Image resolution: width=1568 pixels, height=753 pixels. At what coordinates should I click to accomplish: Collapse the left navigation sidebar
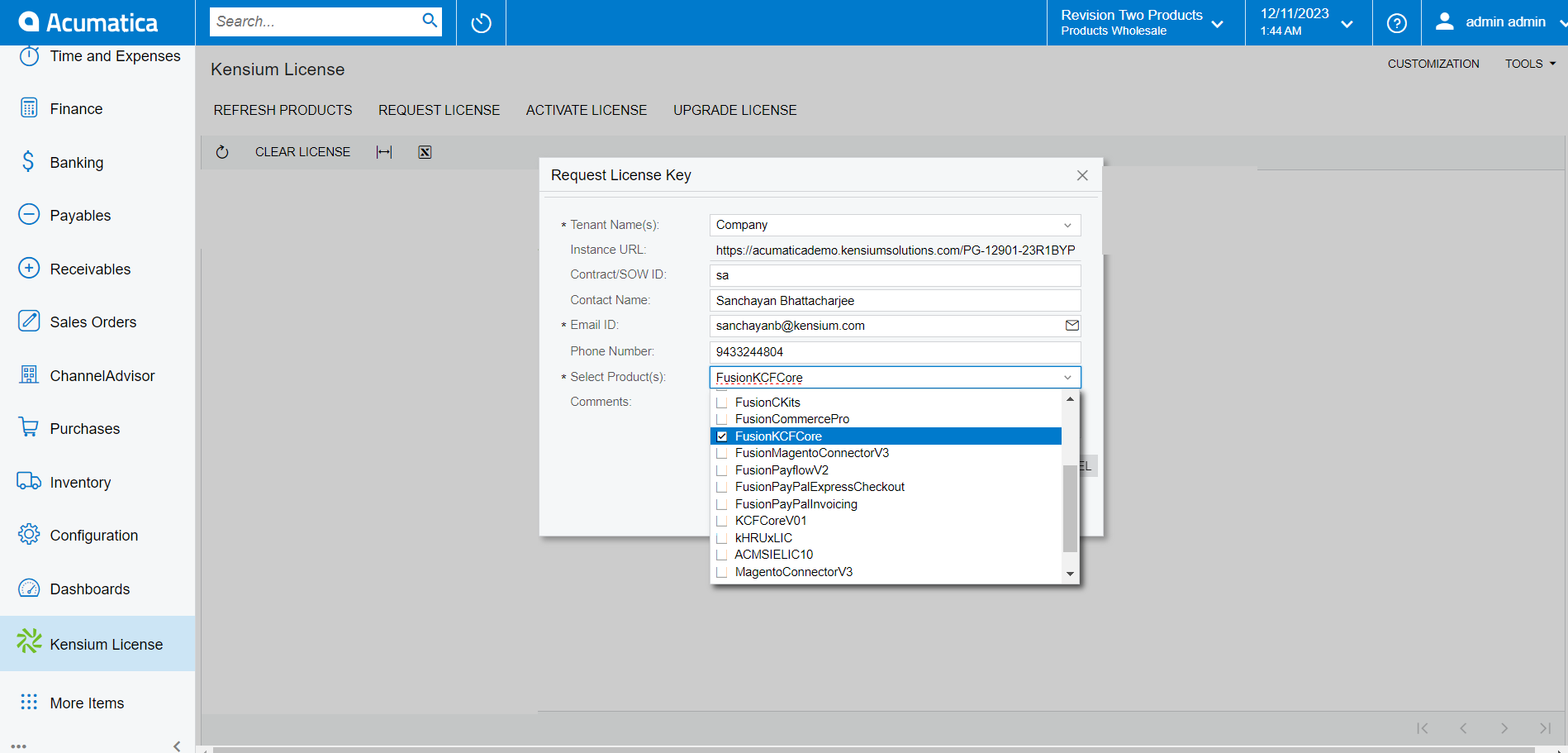click(177, 746)
